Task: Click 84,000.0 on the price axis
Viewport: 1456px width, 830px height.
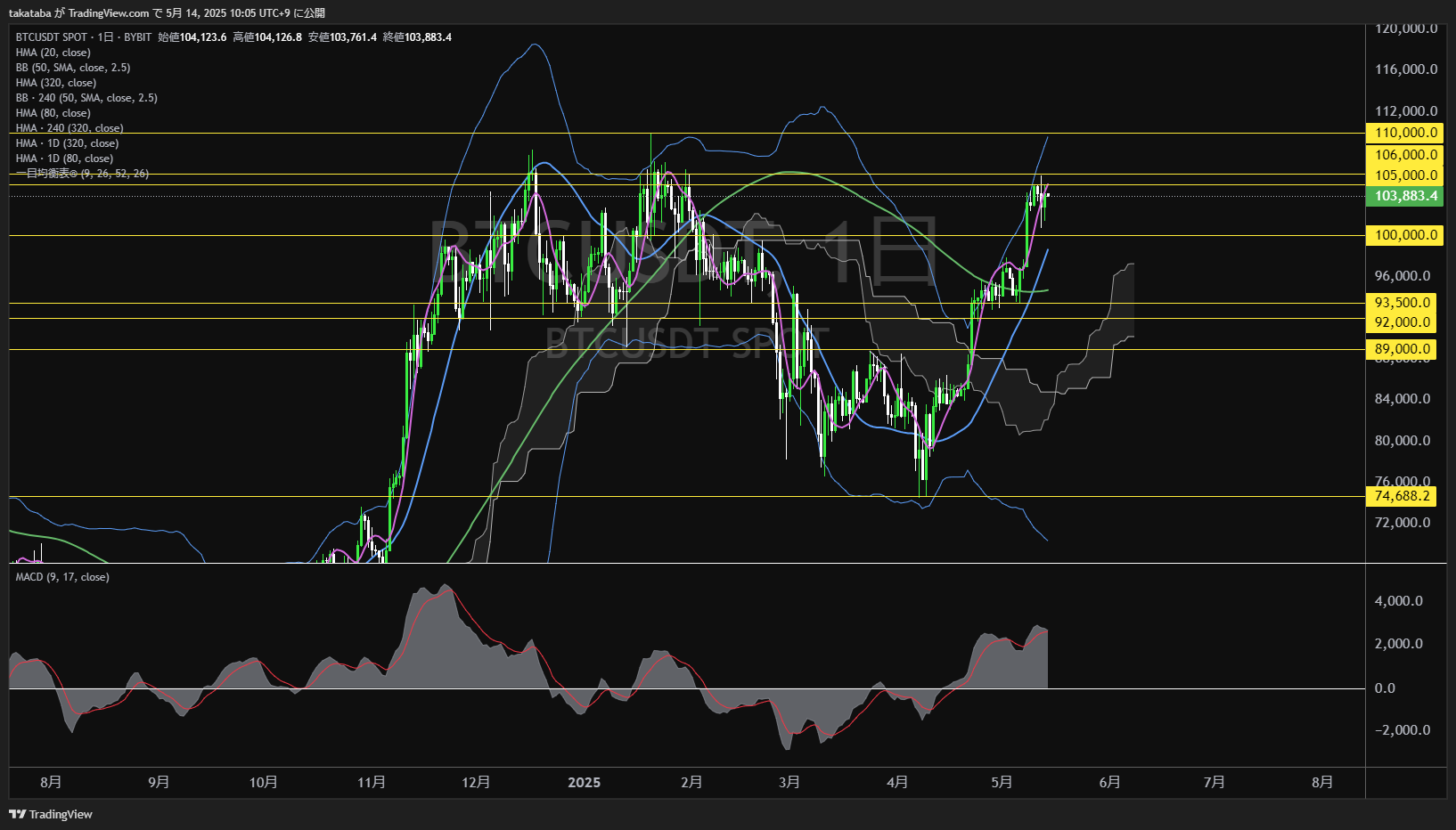Action: (x=1403, y=399)
